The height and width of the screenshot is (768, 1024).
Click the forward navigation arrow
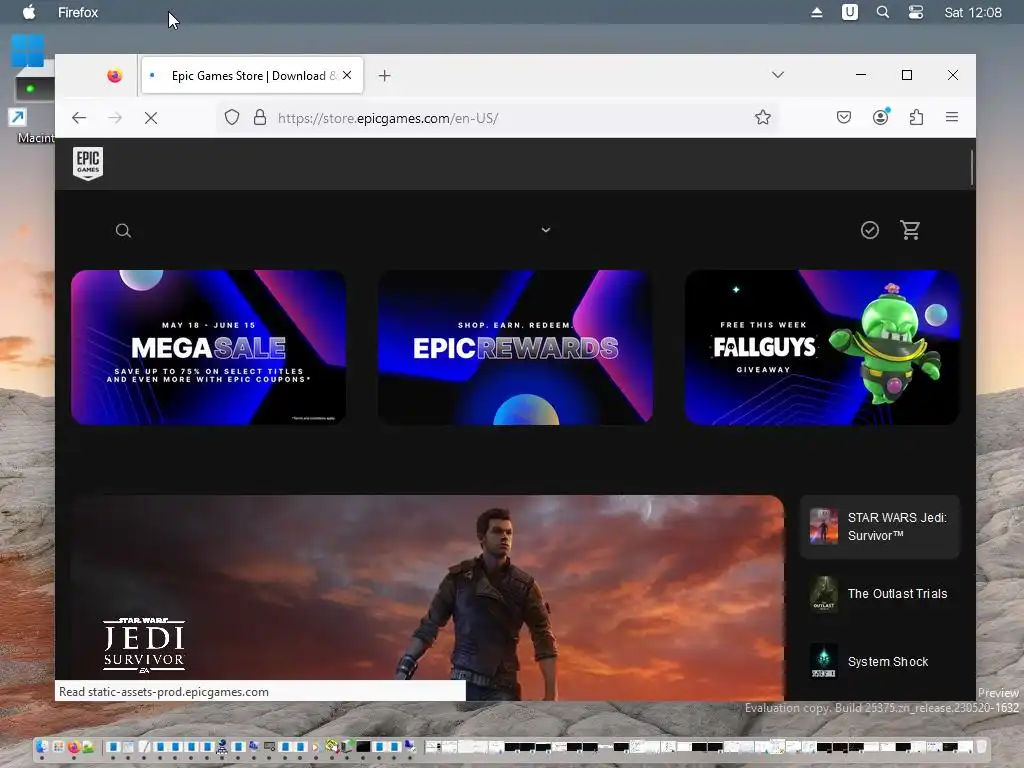point(115,118)
